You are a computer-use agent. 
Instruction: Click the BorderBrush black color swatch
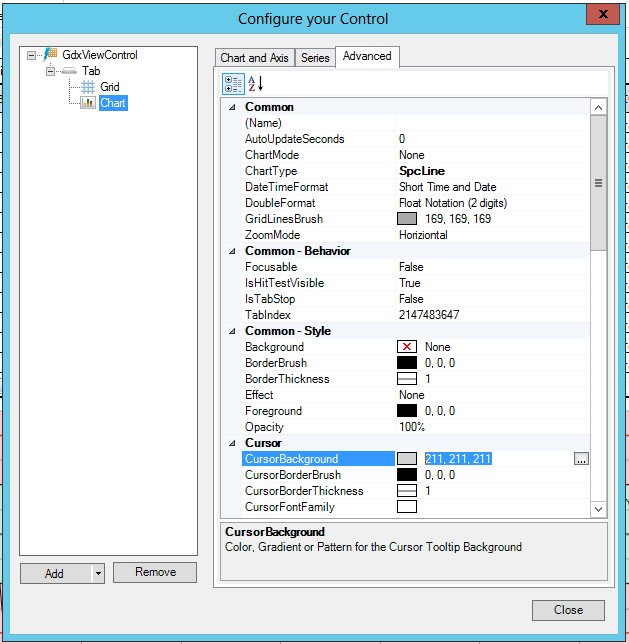pyautogui.click(x=406, y=363)
